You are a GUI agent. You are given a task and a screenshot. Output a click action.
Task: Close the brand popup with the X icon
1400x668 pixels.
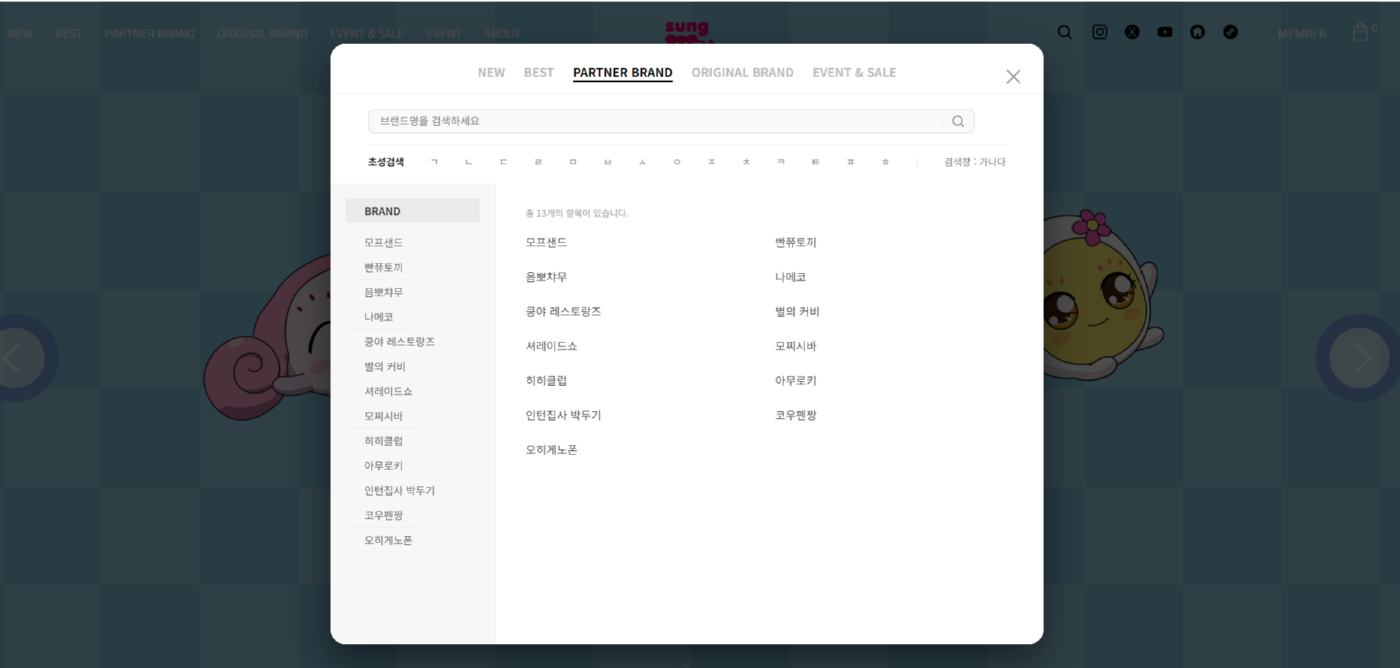[x=1012, y=77]
